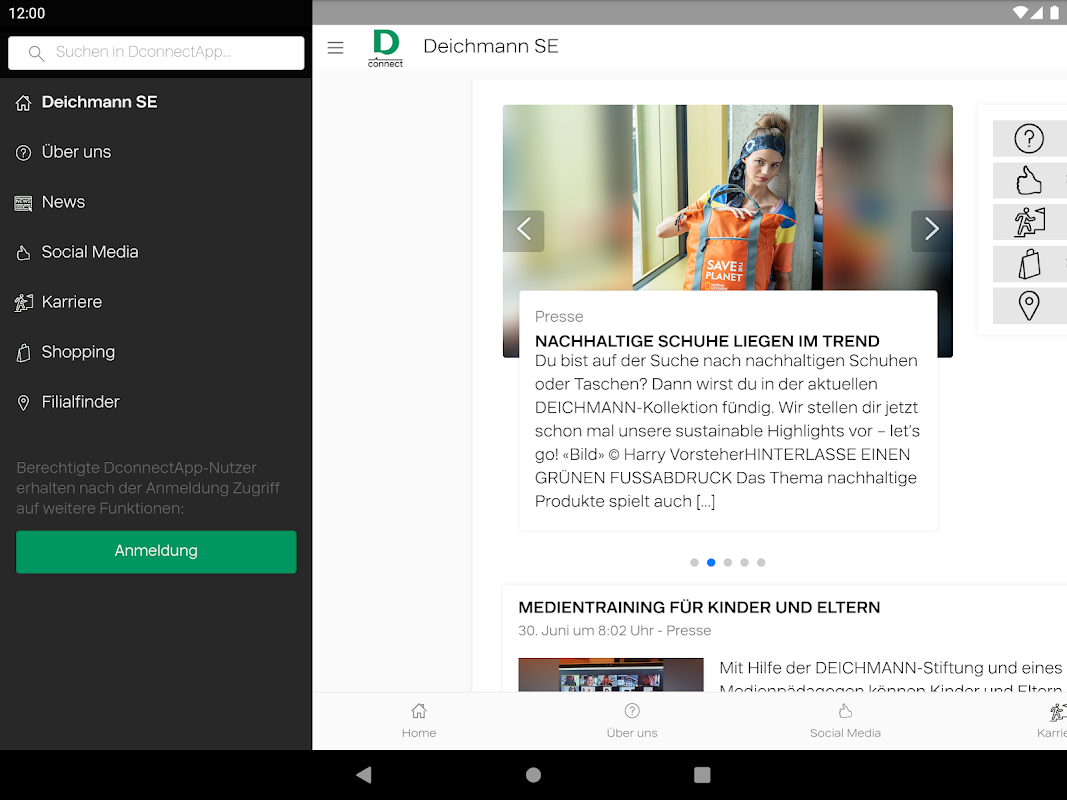Open the hamburger menu icon
1067x800 pixels.
[335, 48]
